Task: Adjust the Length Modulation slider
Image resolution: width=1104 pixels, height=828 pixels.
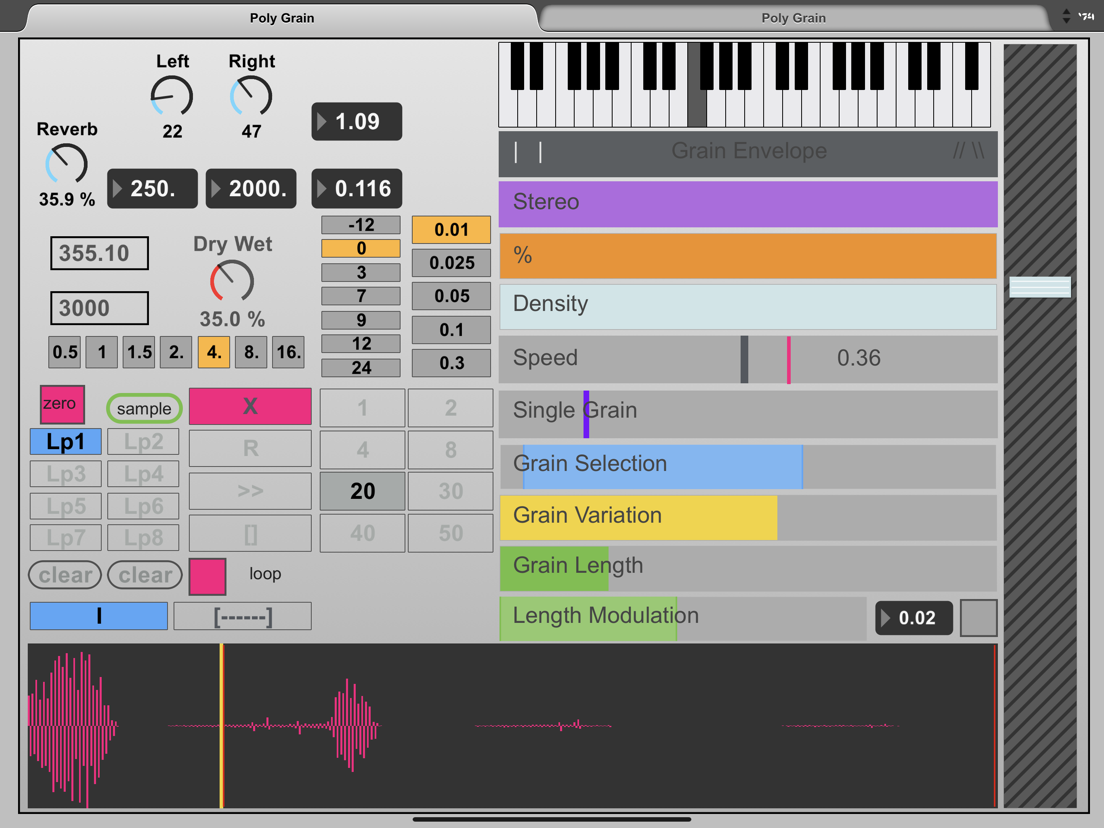Action: coord(683,618)
